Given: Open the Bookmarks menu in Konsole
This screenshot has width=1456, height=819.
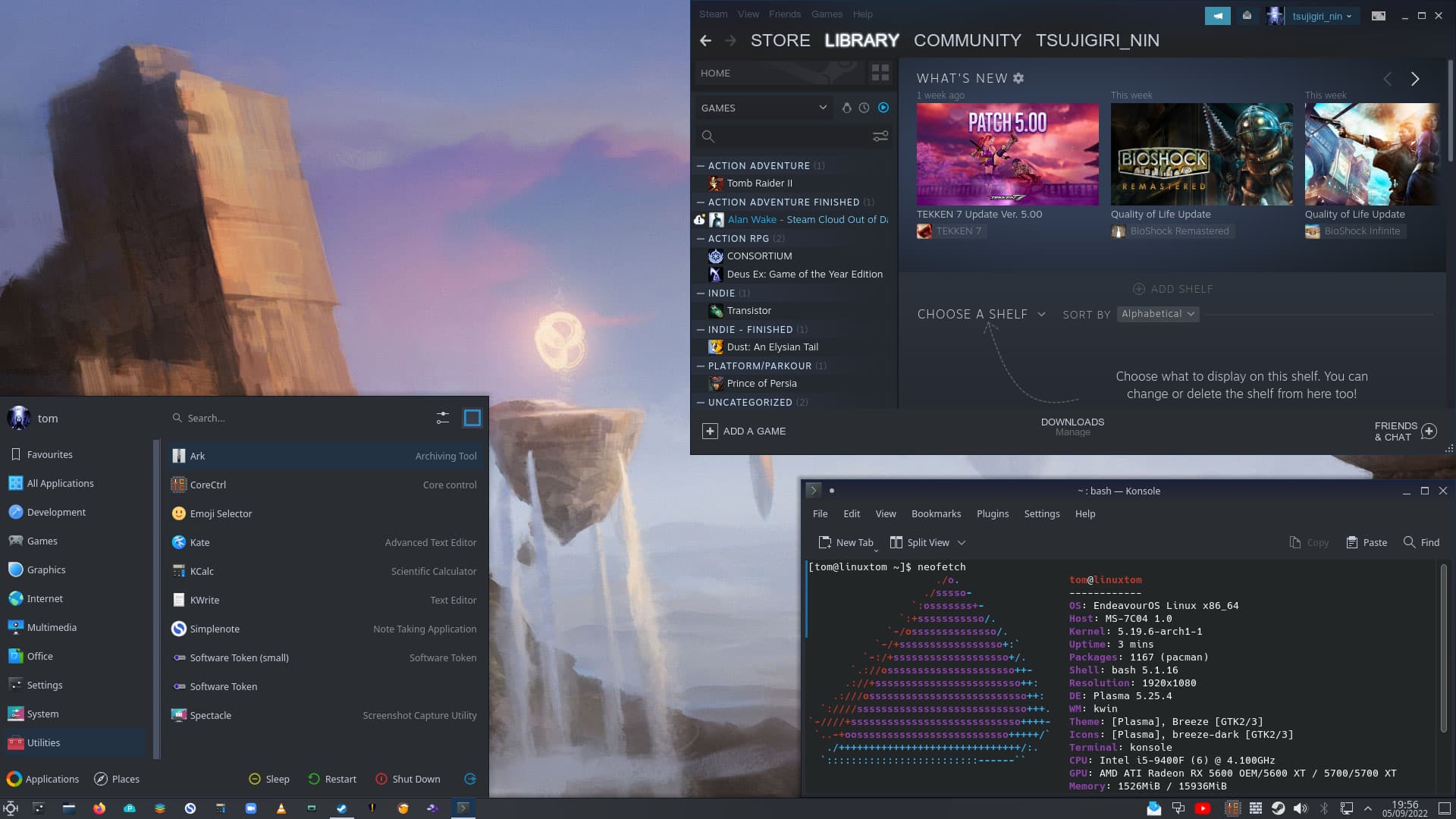Looking at the screenshot, I should pyautogui.click(x=936, y=513).
